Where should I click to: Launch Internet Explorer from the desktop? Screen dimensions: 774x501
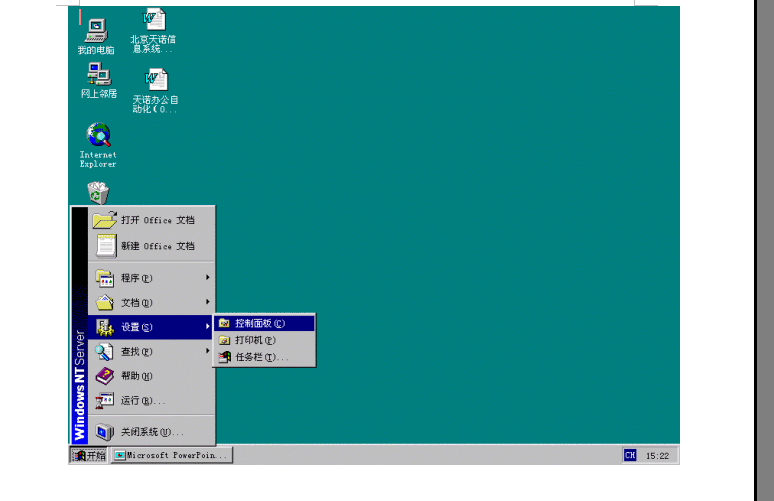[98, 135]
